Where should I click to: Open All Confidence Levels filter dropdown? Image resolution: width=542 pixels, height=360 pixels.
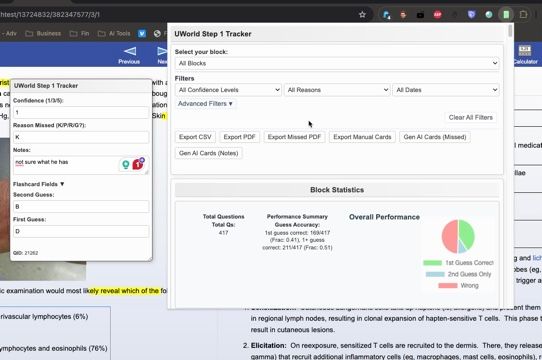(x=228, y=90)
